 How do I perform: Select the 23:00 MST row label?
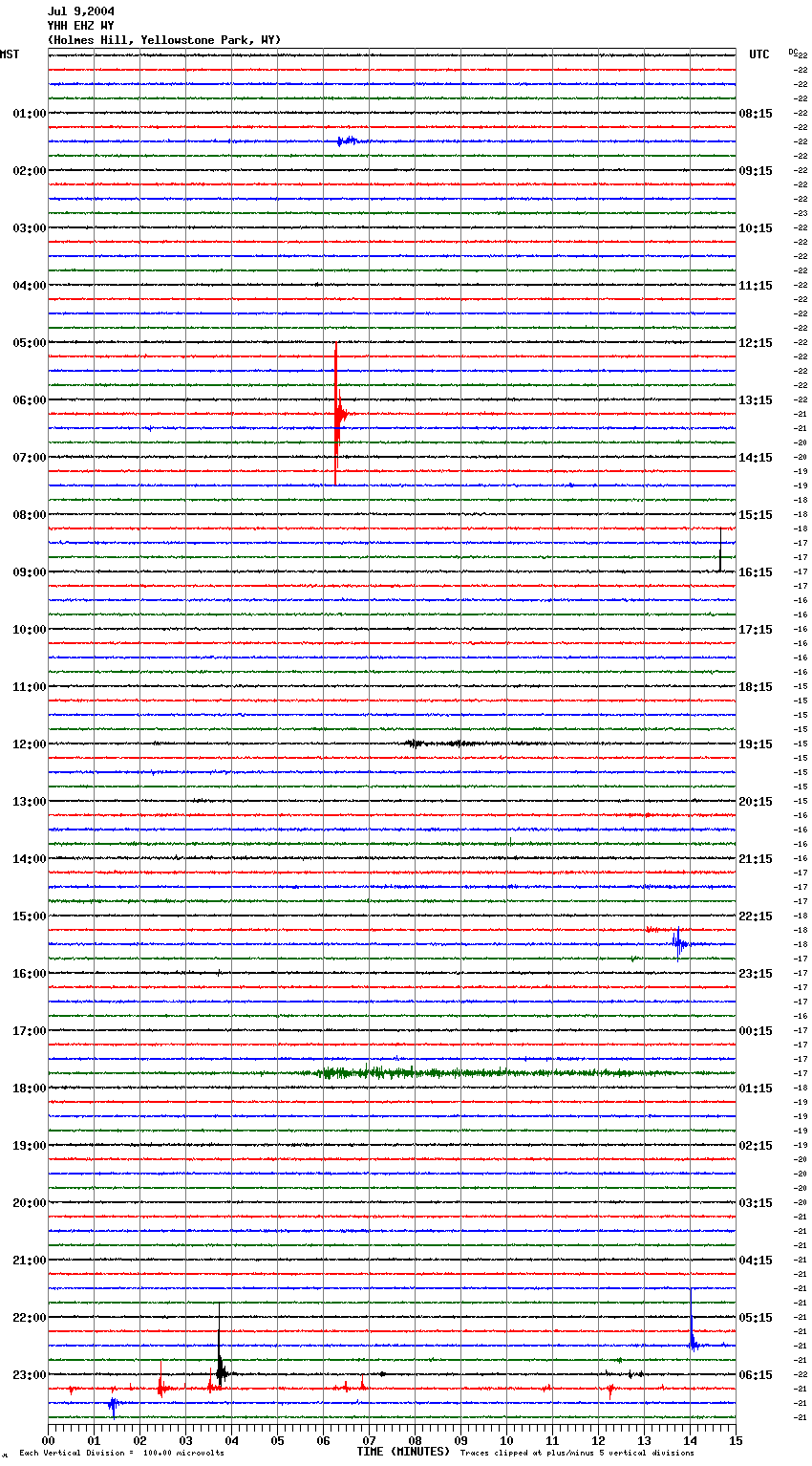tap(29, 1375)
